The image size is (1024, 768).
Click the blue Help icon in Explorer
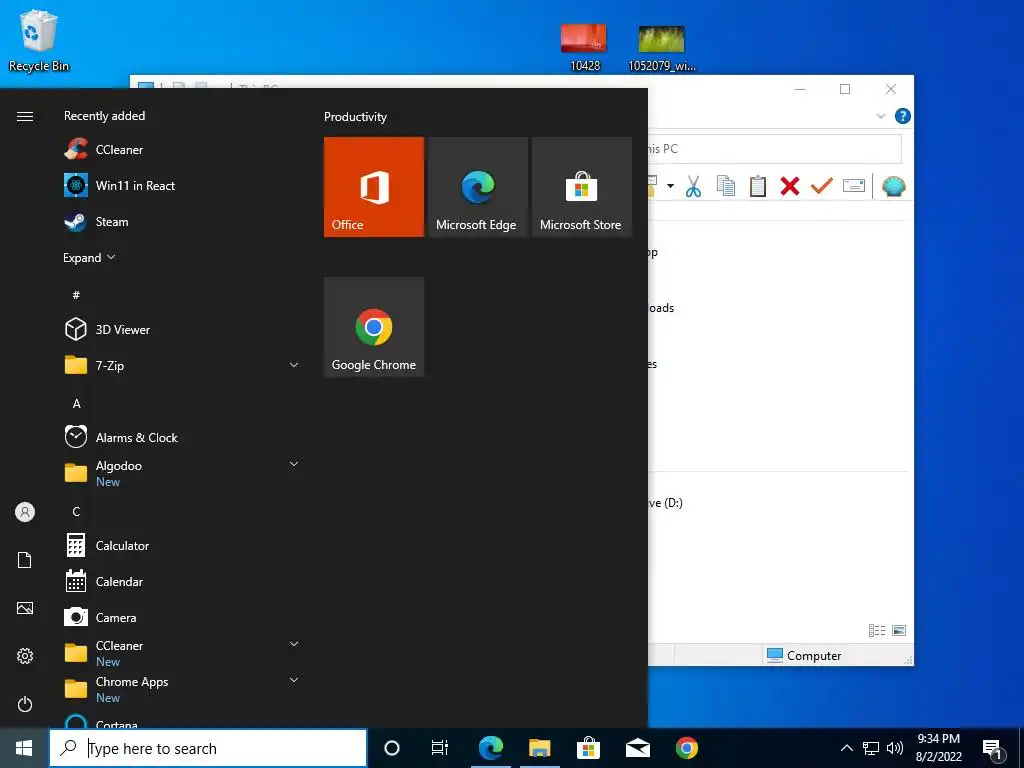(x=903, y=116)
